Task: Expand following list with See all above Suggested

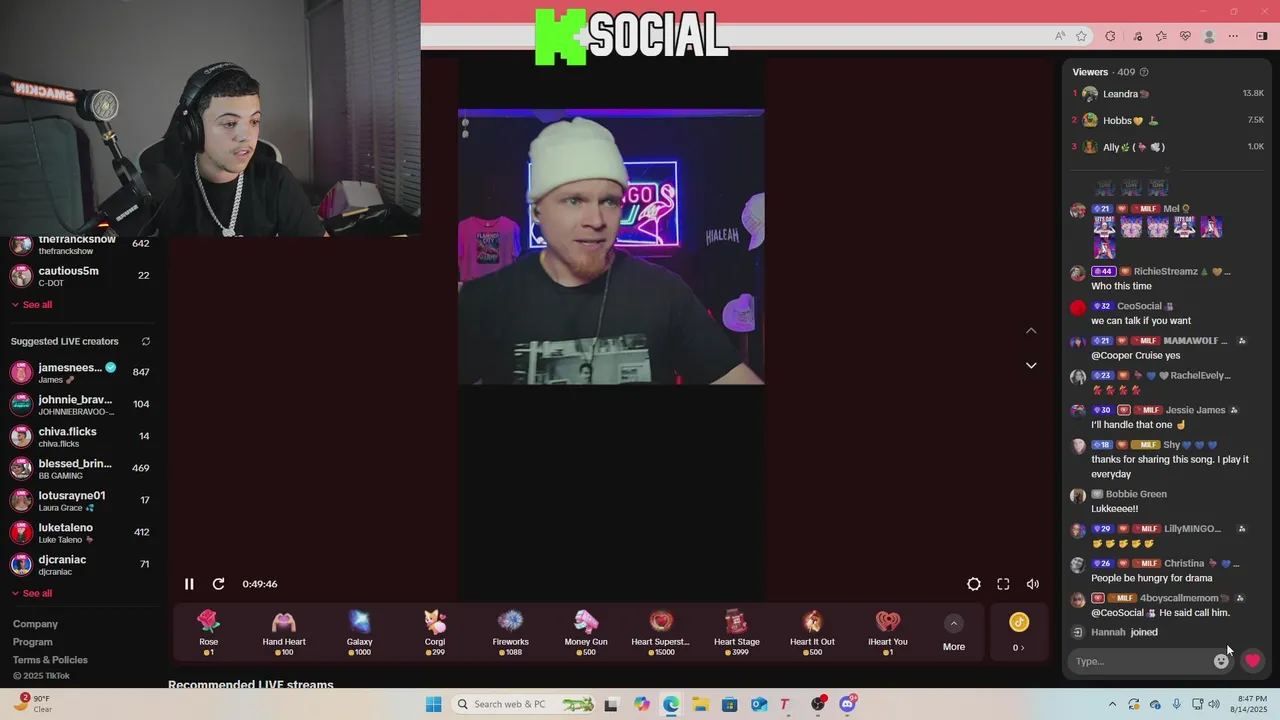Action: point(31,305)
